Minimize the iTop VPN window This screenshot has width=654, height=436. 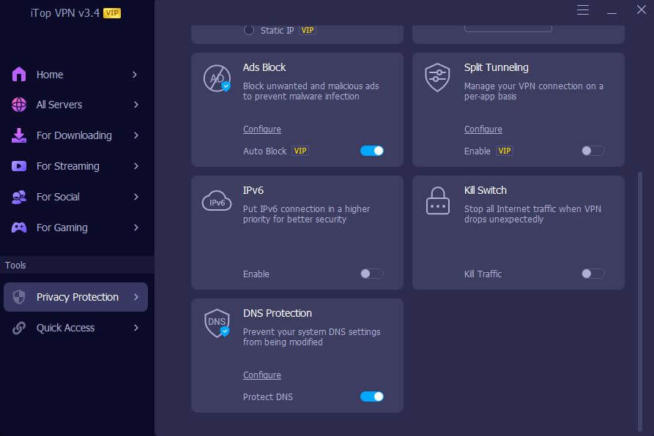click(611, 13)
